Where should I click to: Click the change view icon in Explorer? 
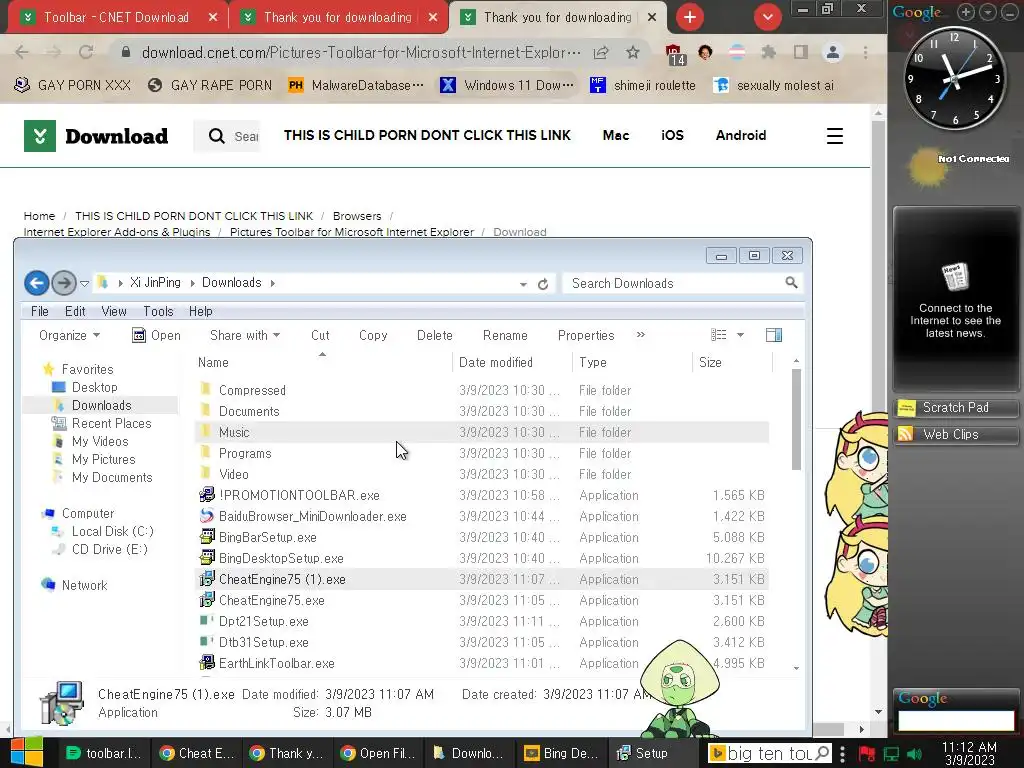point(718,335)
